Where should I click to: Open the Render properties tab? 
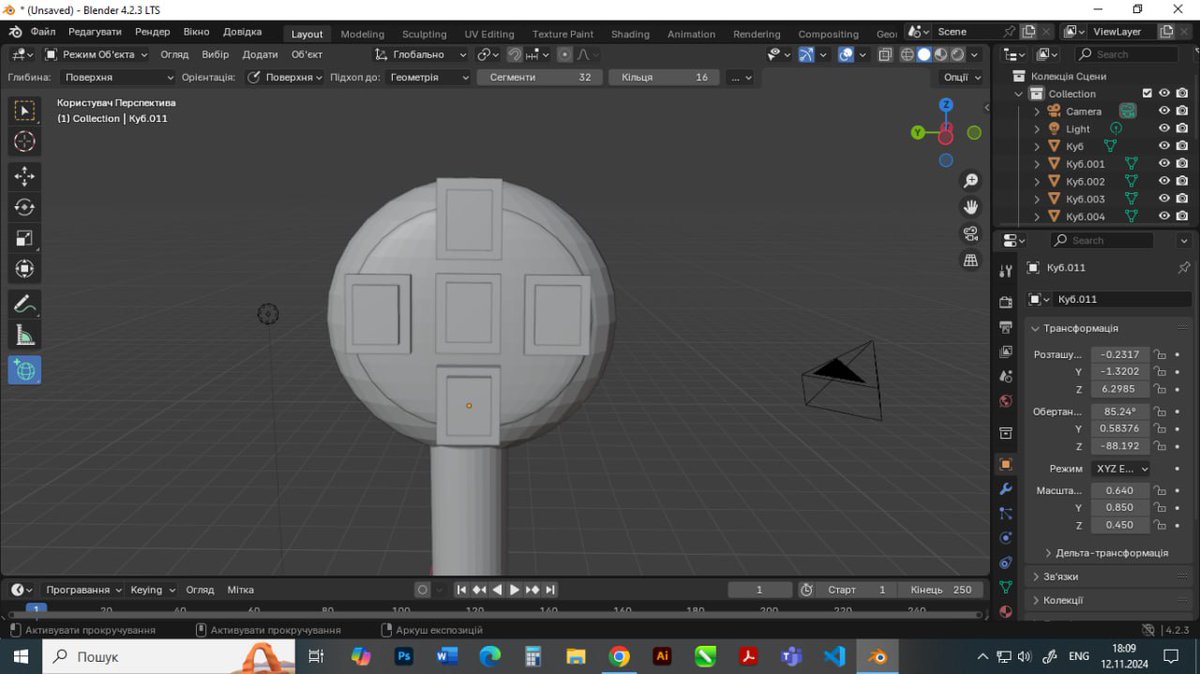point(1006,302)
